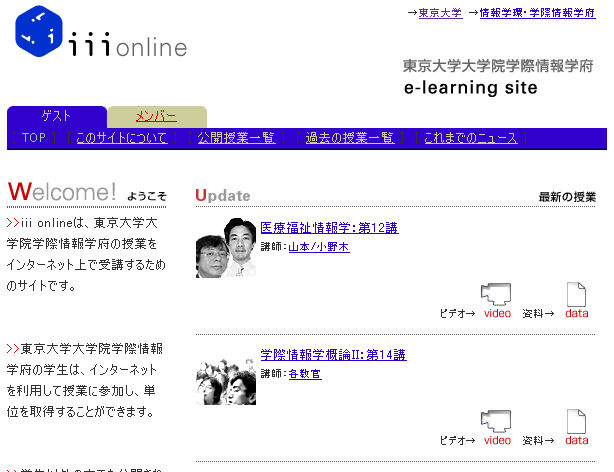Open これまでのニュース in the navigation bar
The height and width of the screenshot is (472, 614).
click(x=470, y=138)
